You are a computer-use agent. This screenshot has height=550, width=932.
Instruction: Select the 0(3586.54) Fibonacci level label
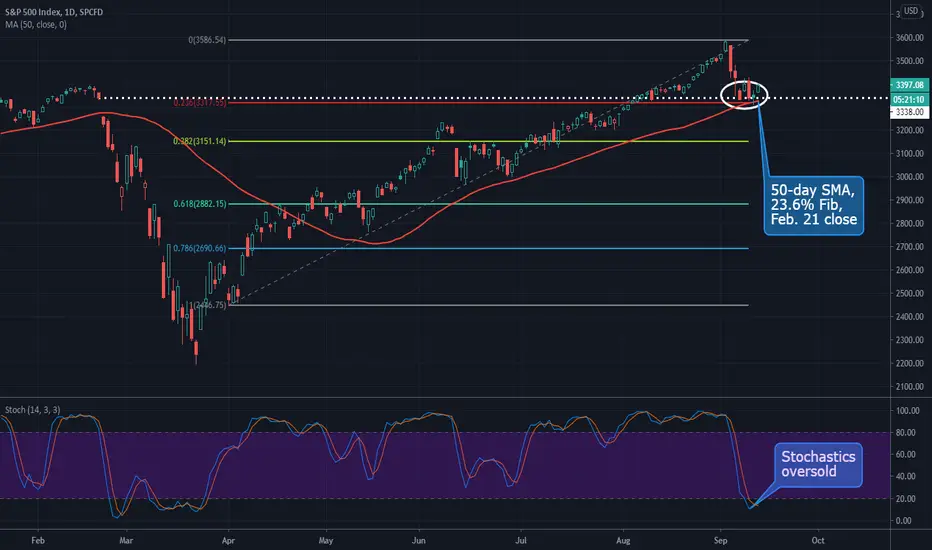point(207,40)
